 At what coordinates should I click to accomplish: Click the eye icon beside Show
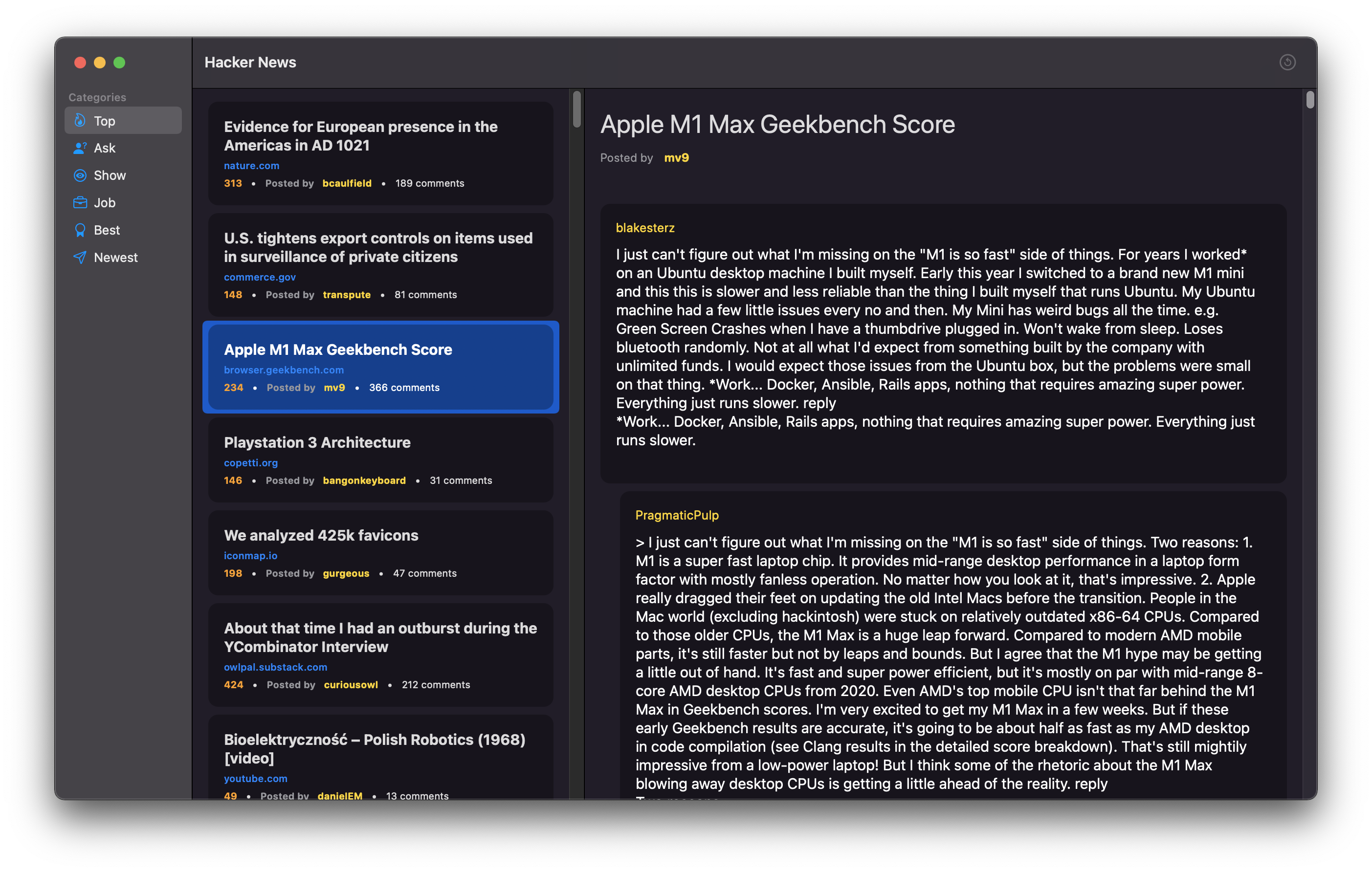pos(80,175)
